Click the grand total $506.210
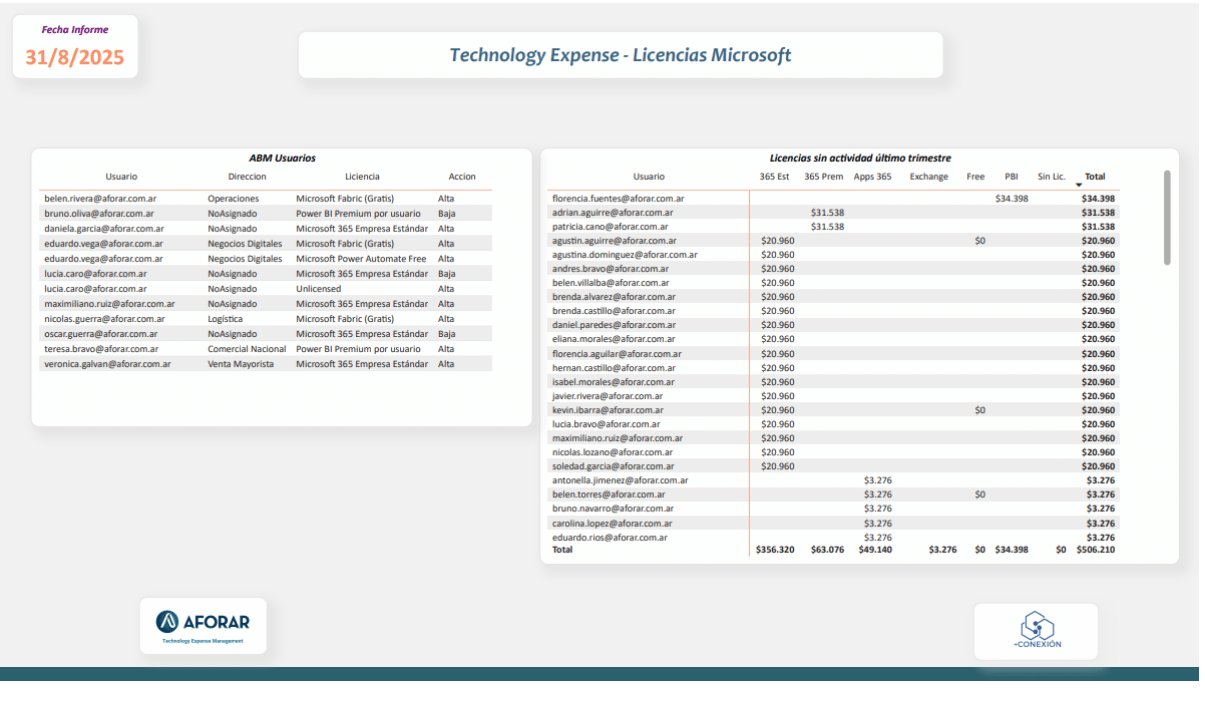1205x706 pixels. tap(1096, 549)
